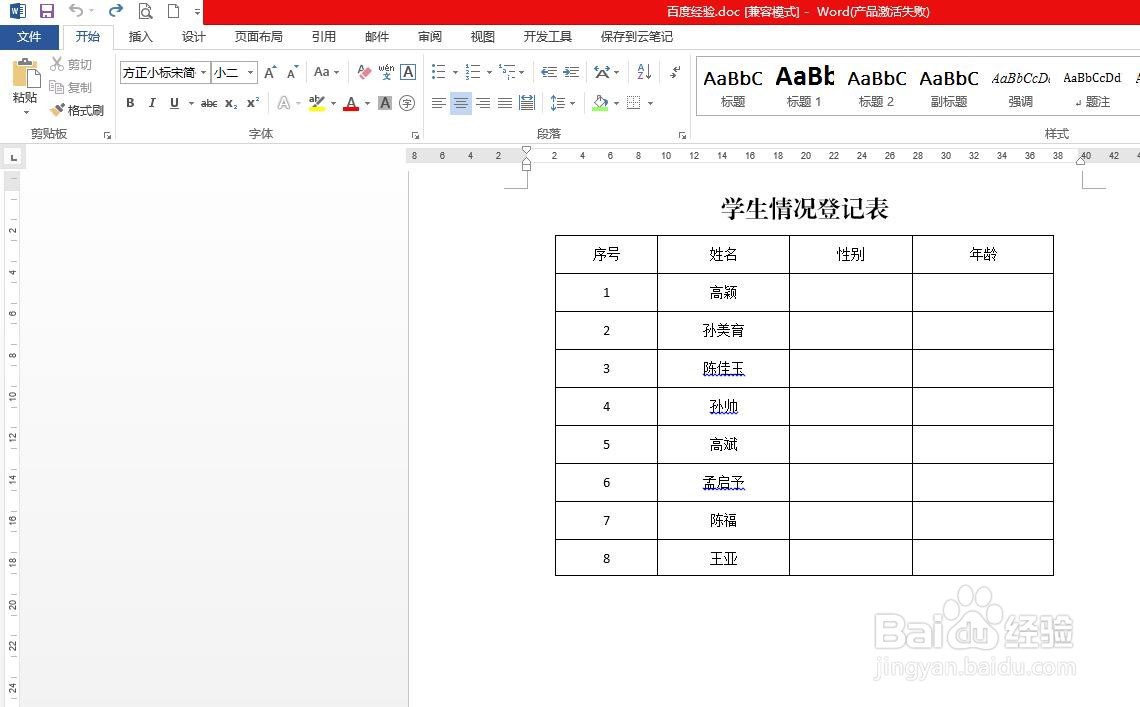Select the superscript icon
The height and width of the screenshot is (707, 1140).
pyautogui.click(x=251, y=103)
